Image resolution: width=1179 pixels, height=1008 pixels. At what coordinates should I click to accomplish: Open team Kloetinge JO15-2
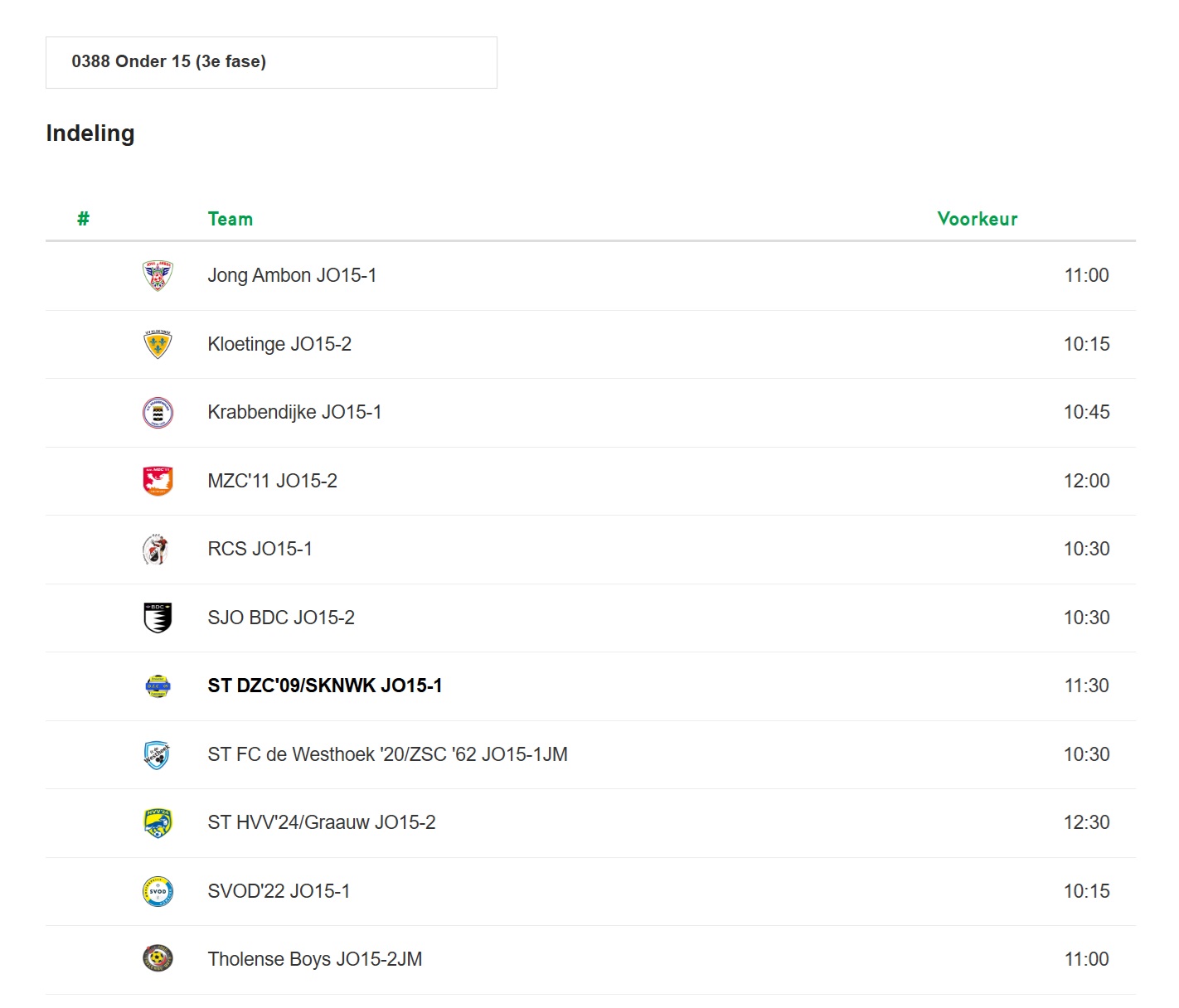279,344
